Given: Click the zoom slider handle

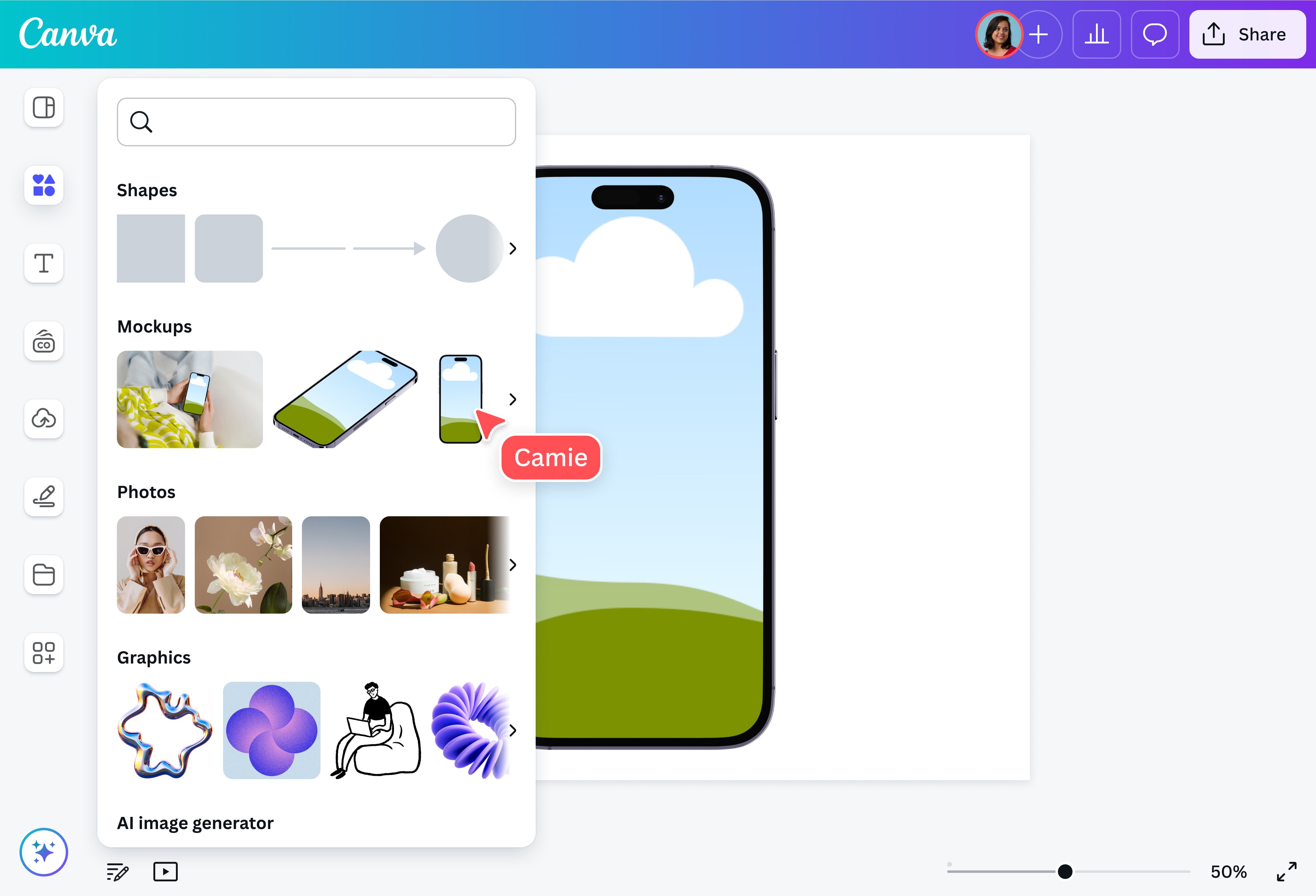Looking at the screenshot, I should click(1065, 872).
